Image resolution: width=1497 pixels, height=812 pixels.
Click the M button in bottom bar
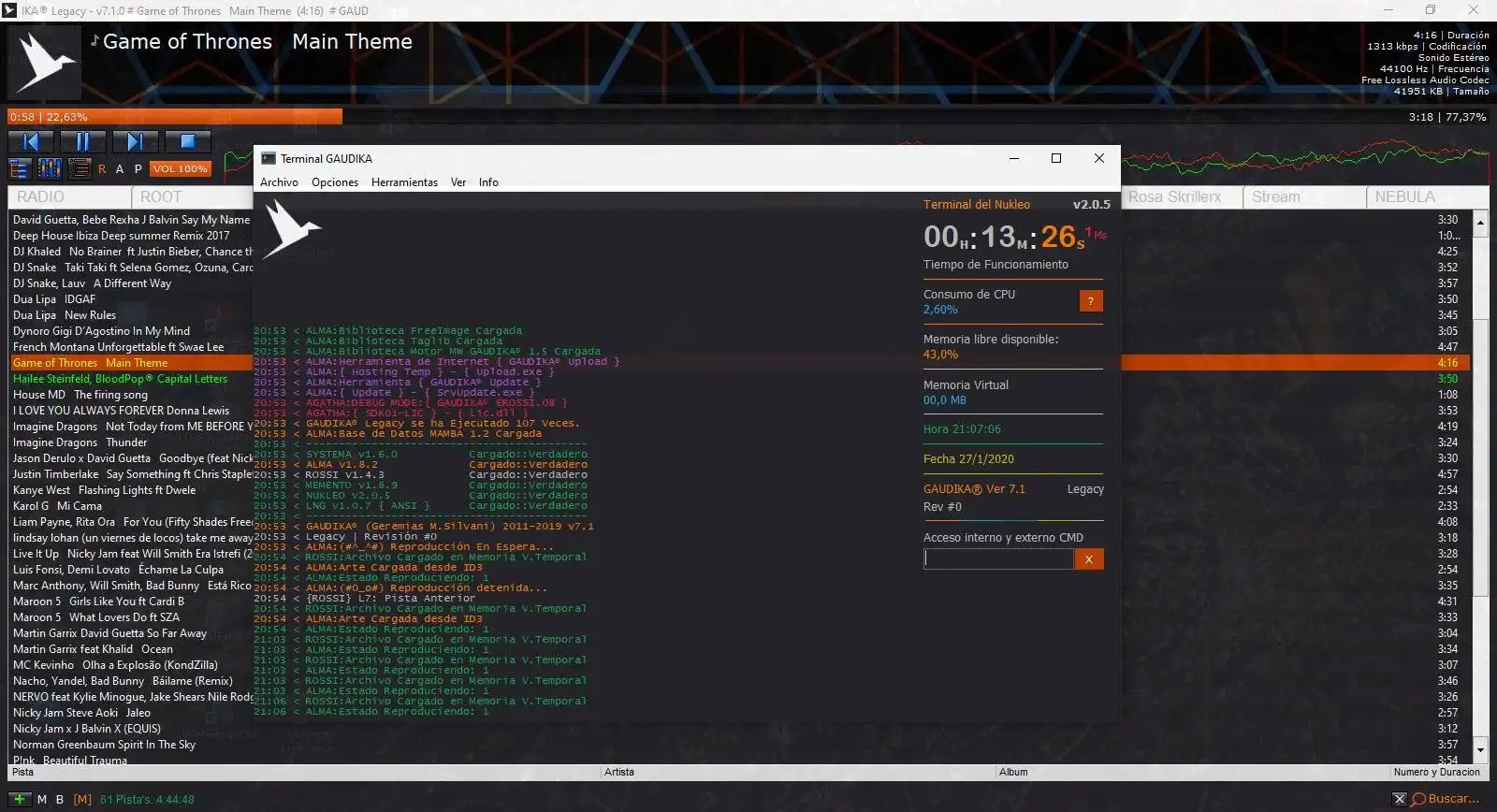[x=42, y=800]
